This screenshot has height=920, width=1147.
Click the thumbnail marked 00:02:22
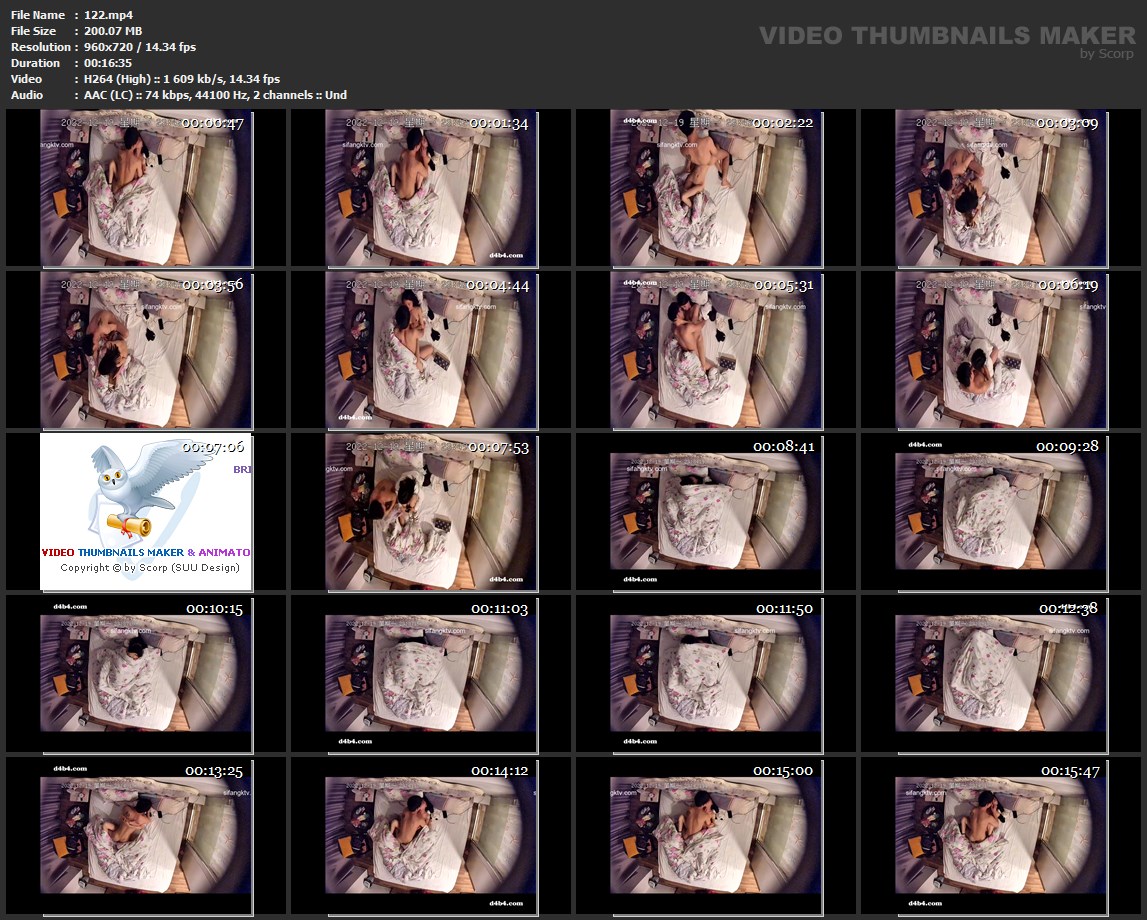[x=716, y=188]
